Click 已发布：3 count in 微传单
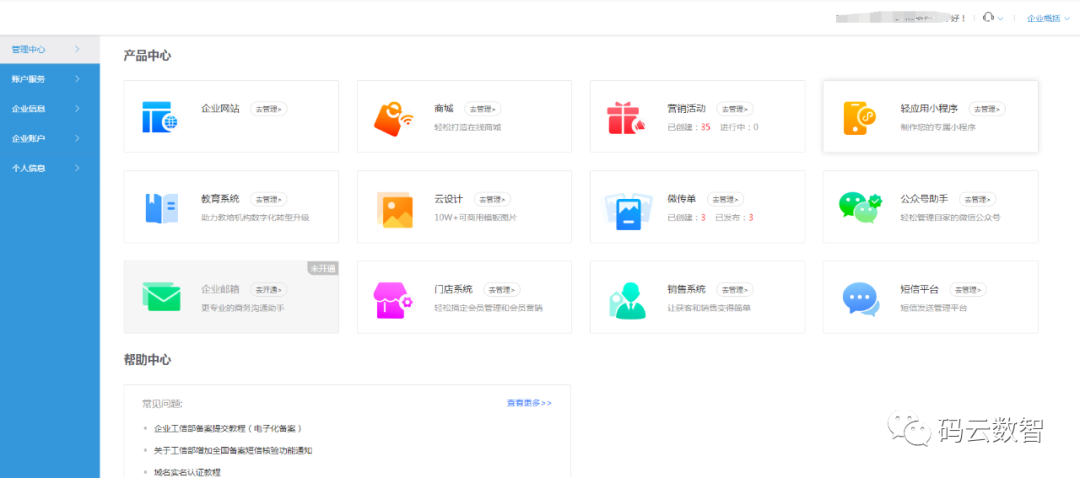 tap(734, 218)
